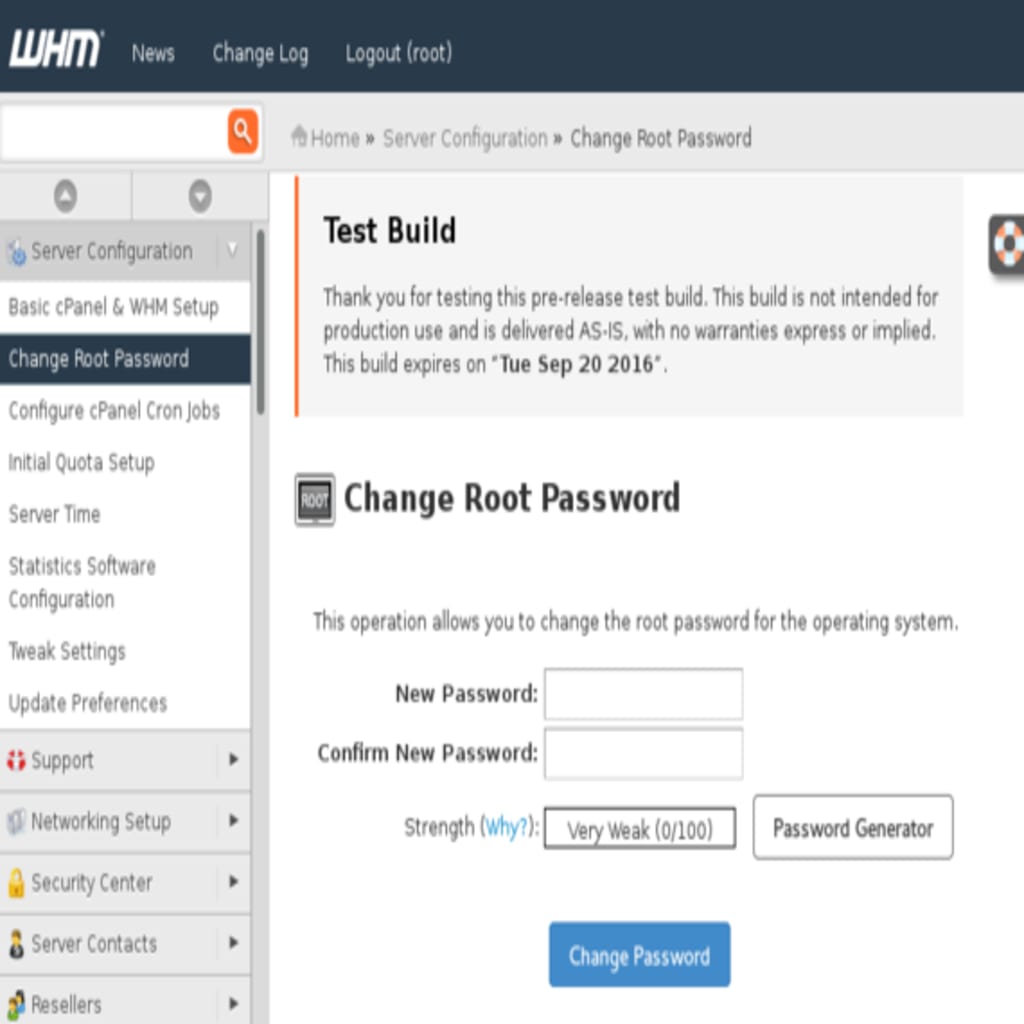Expand the Server Contacts section arrow
Screen dimensions: 1024x1024
click(233, 942)
